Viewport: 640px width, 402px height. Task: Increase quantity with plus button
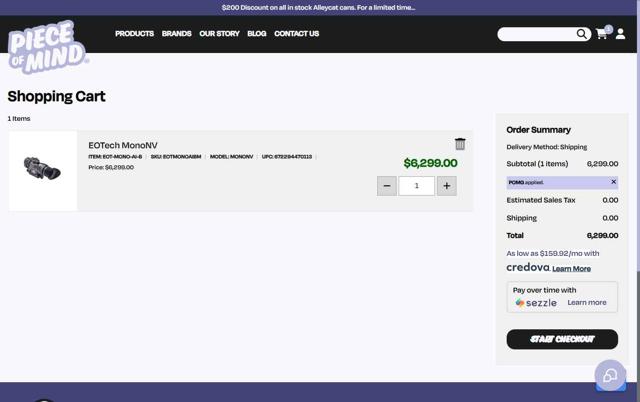(x=447, y=186)
